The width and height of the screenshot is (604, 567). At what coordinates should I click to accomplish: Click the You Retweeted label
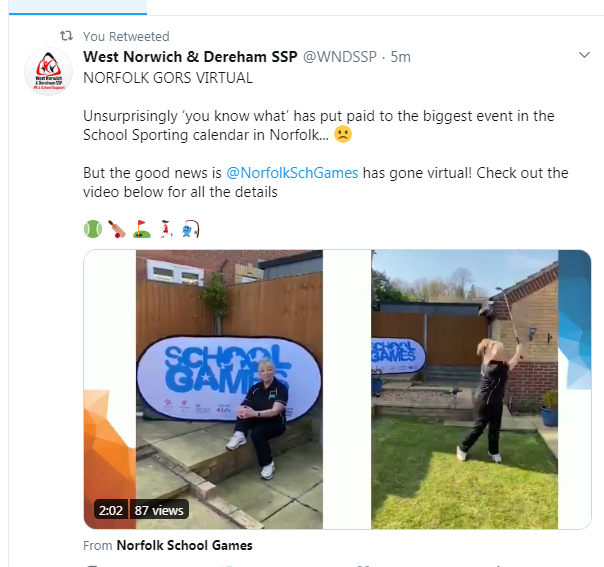pos(126,36)
